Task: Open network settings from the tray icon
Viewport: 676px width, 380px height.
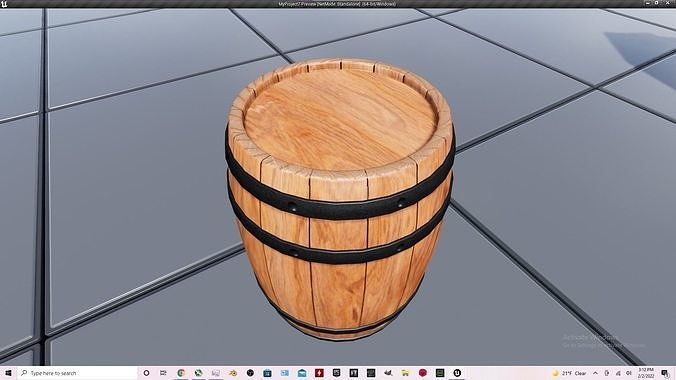Action: point(618,373)
